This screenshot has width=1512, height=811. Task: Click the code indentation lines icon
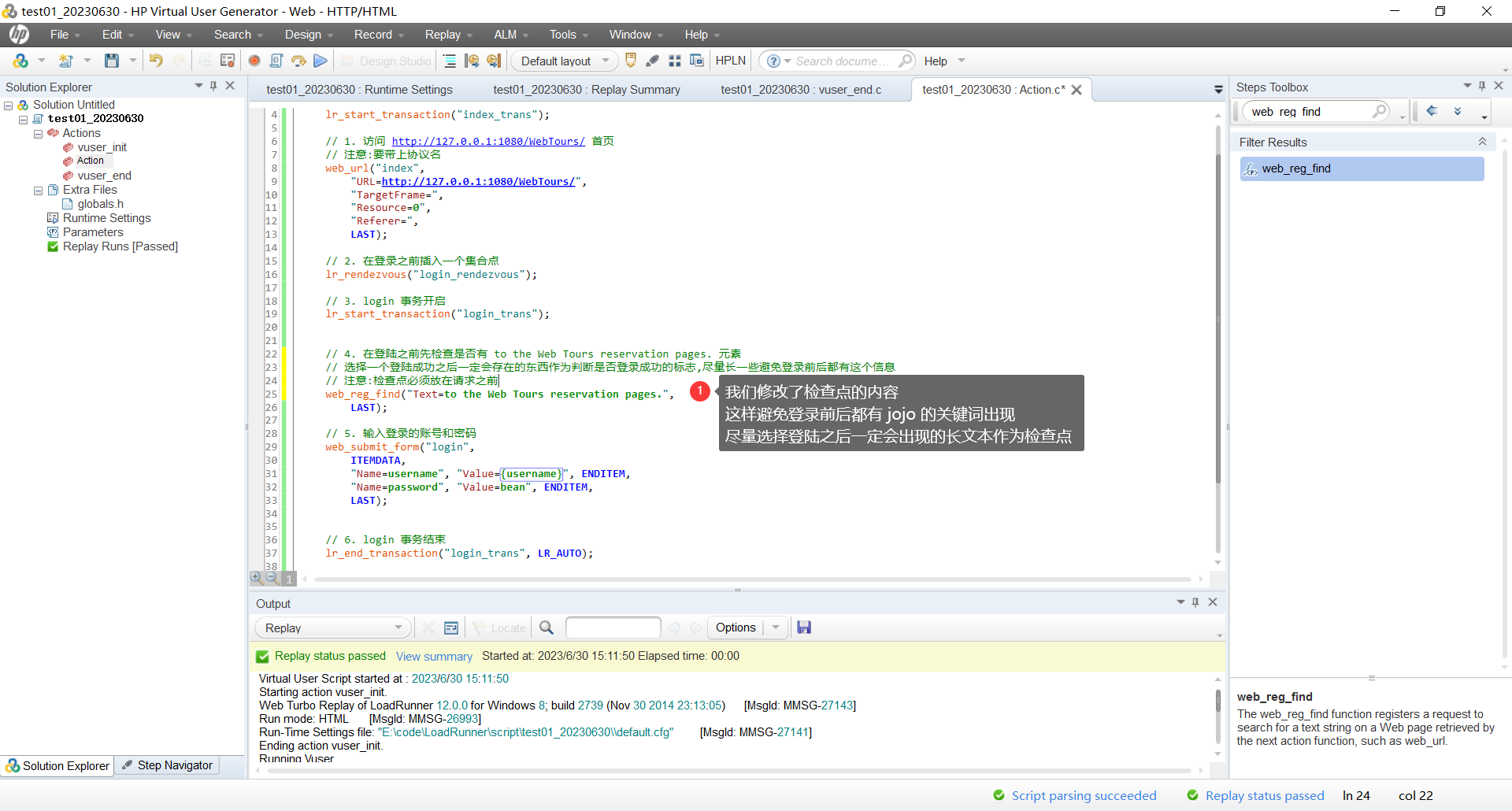[450, 61]
